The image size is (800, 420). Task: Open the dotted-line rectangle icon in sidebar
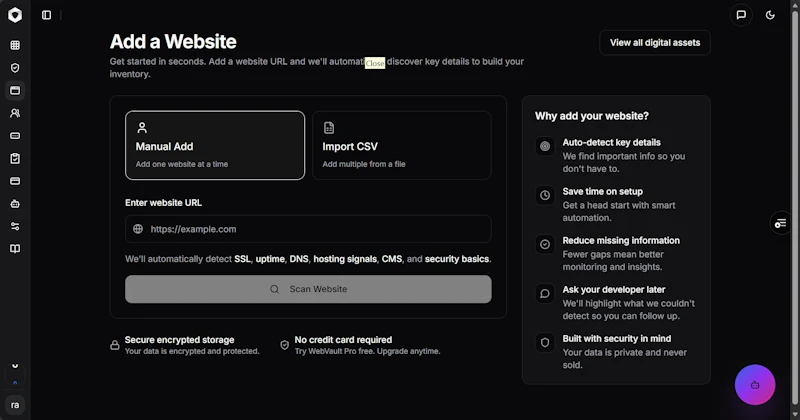coord(15,136)
